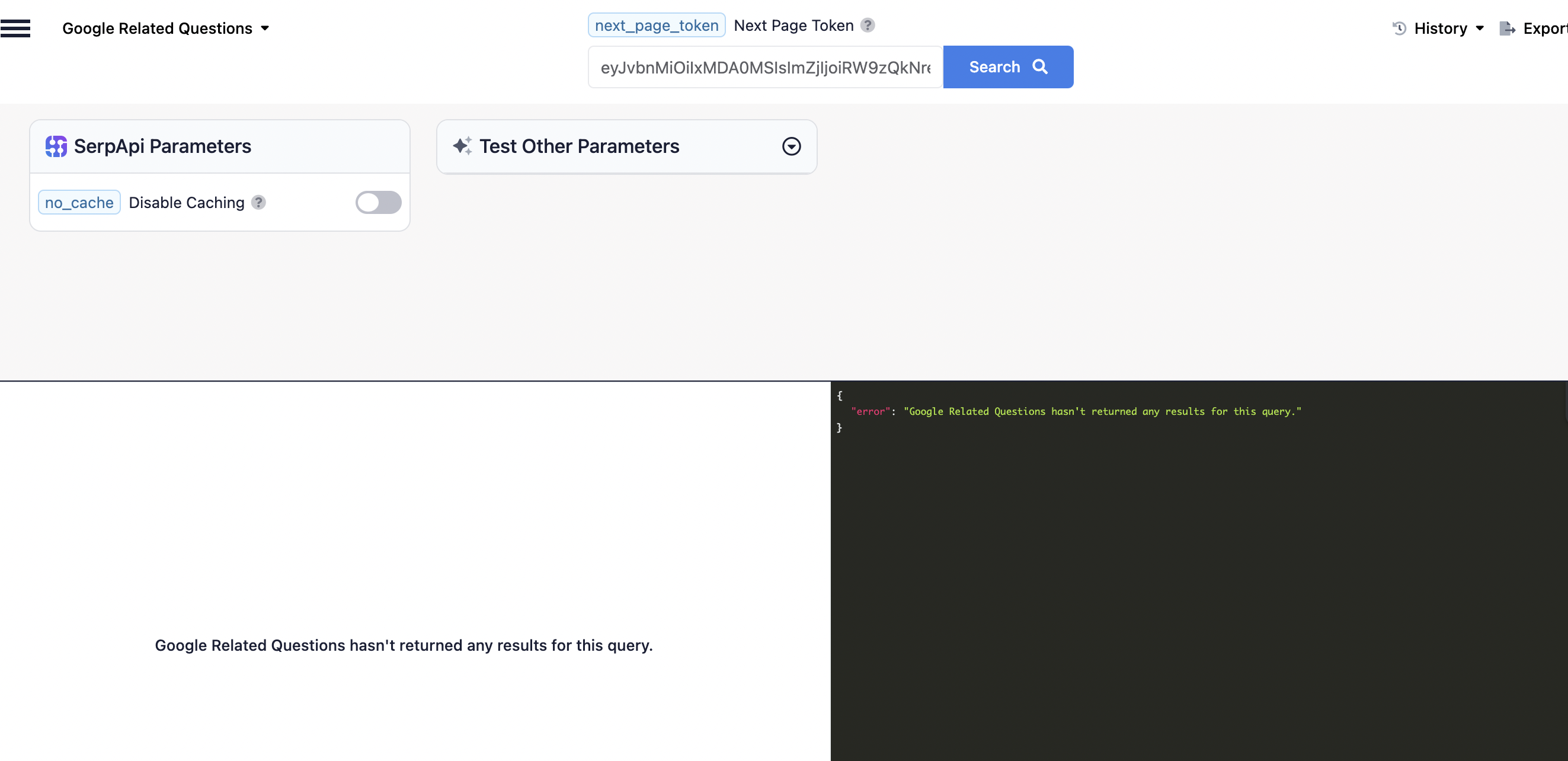Select the no_cache parameter chip
Screen dimensions: 1568x761
79,203
